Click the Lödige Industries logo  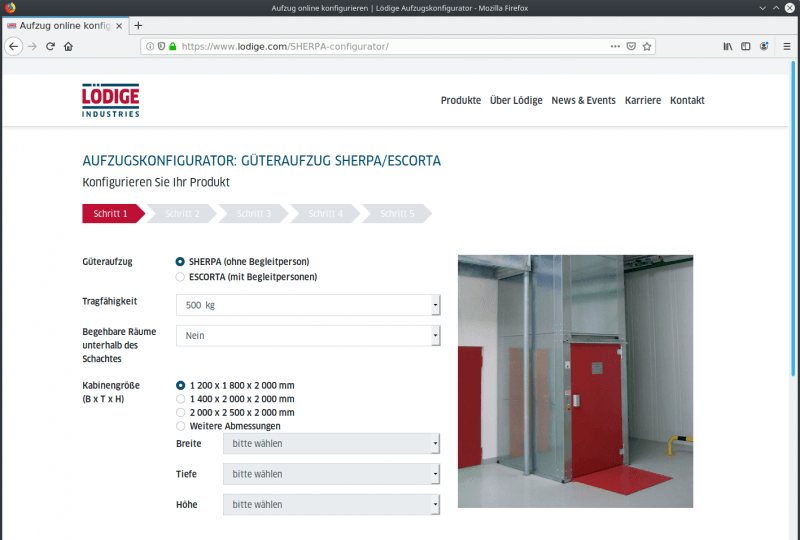coord(110,100)
